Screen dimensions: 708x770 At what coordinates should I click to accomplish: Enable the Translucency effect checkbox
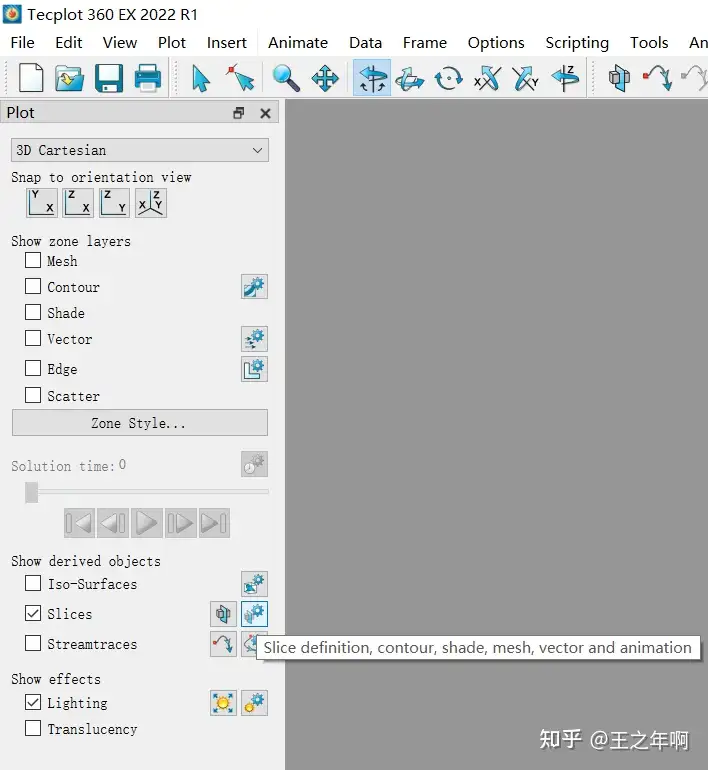point(33,728)
